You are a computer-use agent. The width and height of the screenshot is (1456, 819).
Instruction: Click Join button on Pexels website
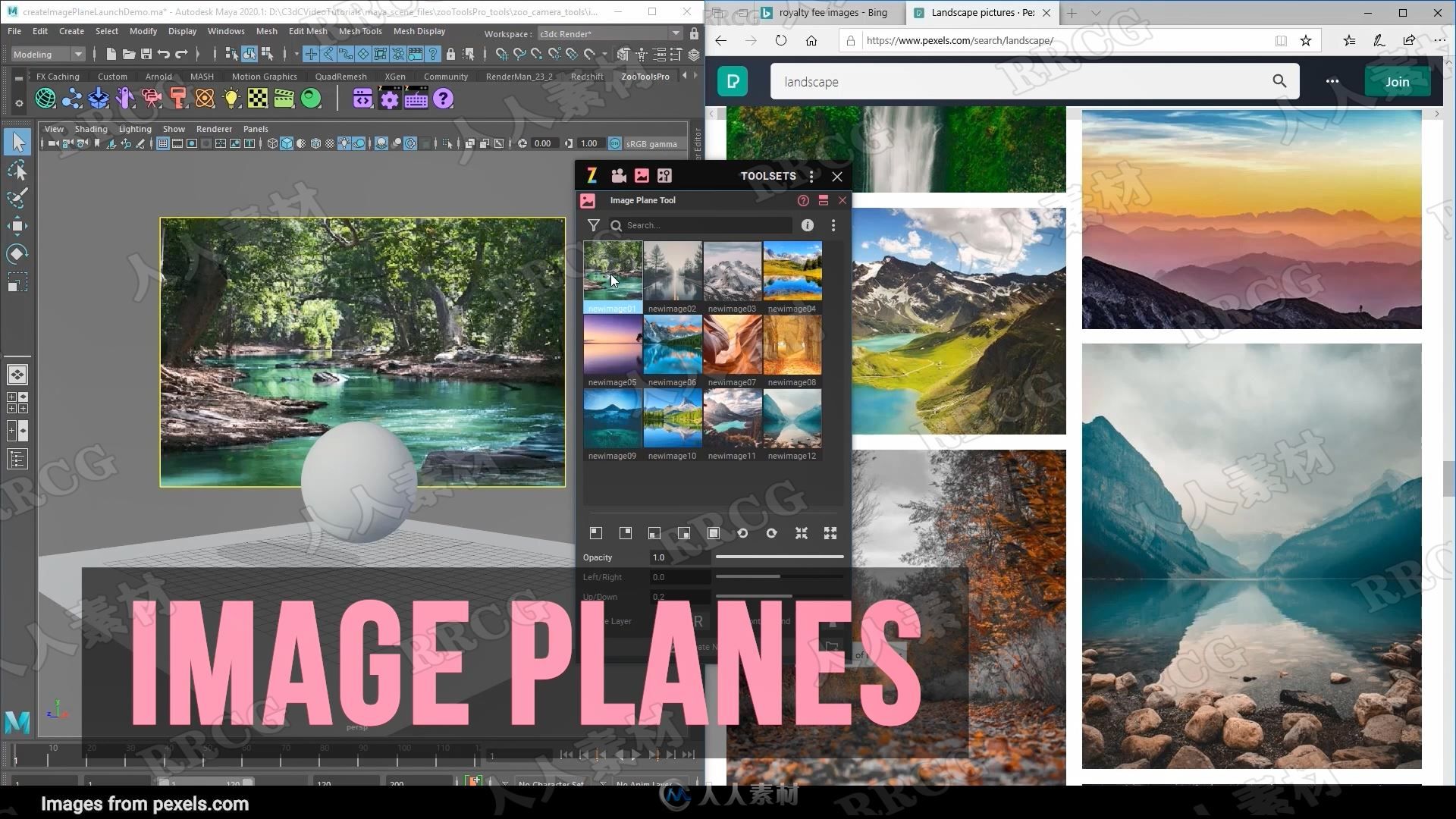coord(1398,81)
